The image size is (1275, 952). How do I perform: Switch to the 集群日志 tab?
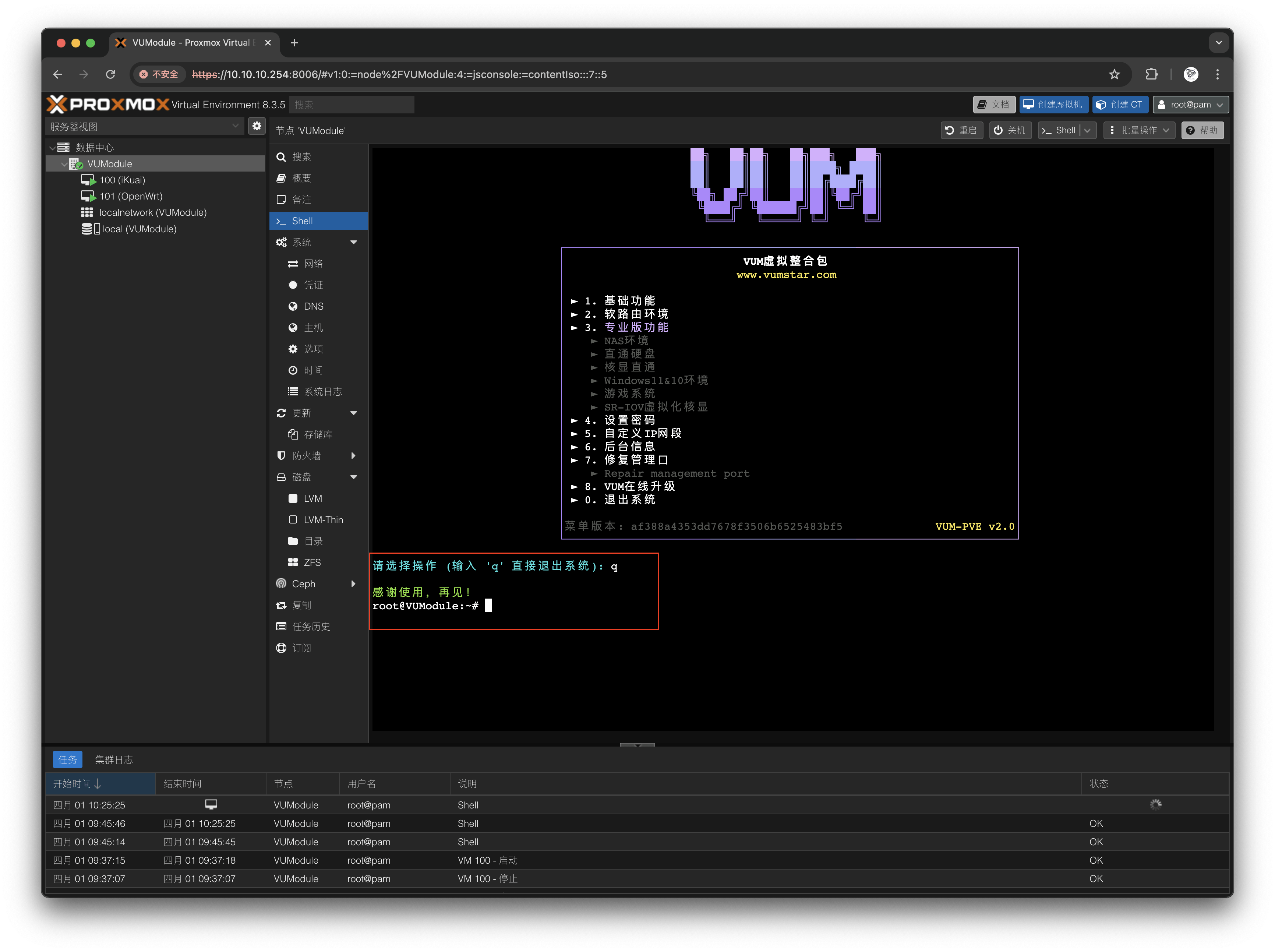coord(114,759)
